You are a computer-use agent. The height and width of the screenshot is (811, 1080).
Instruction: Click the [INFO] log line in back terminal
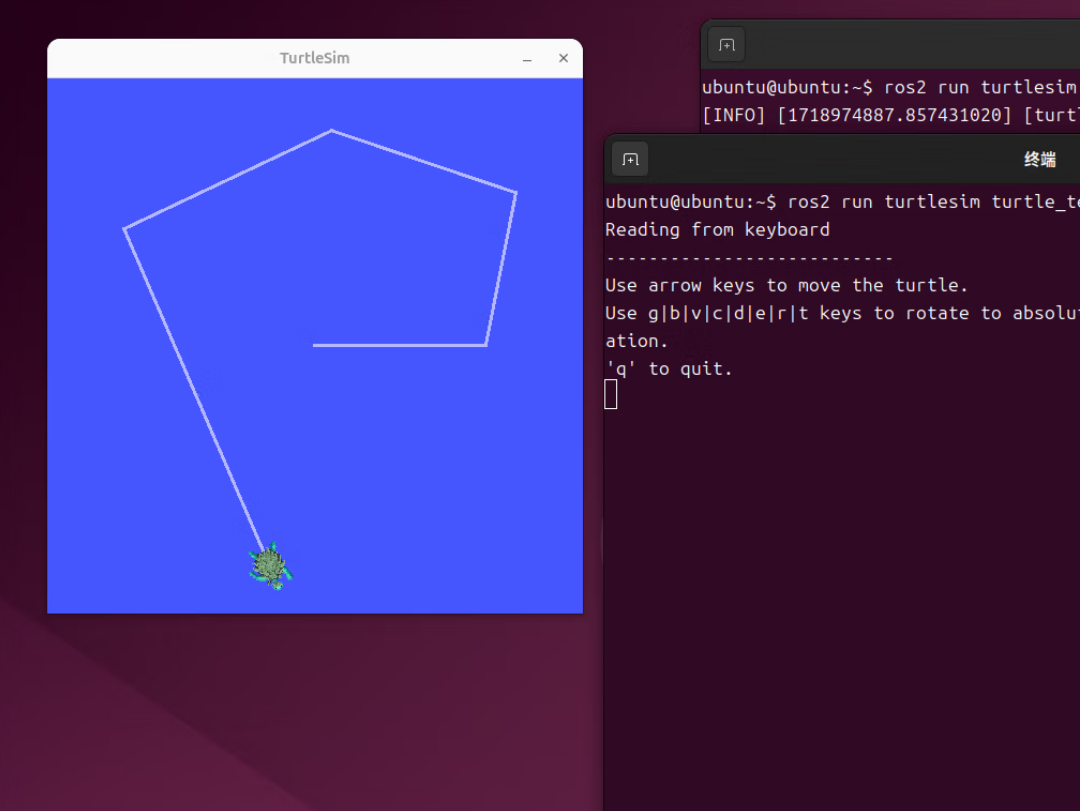(891, 115)
